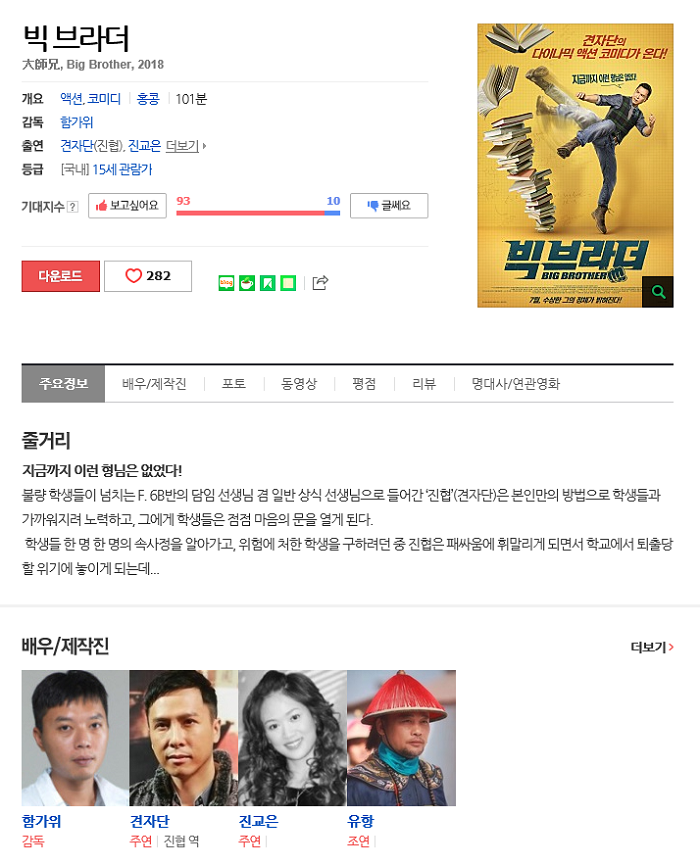Share via the Naver Cafe cup icon

pyautogui.click(x=247, y=283)
